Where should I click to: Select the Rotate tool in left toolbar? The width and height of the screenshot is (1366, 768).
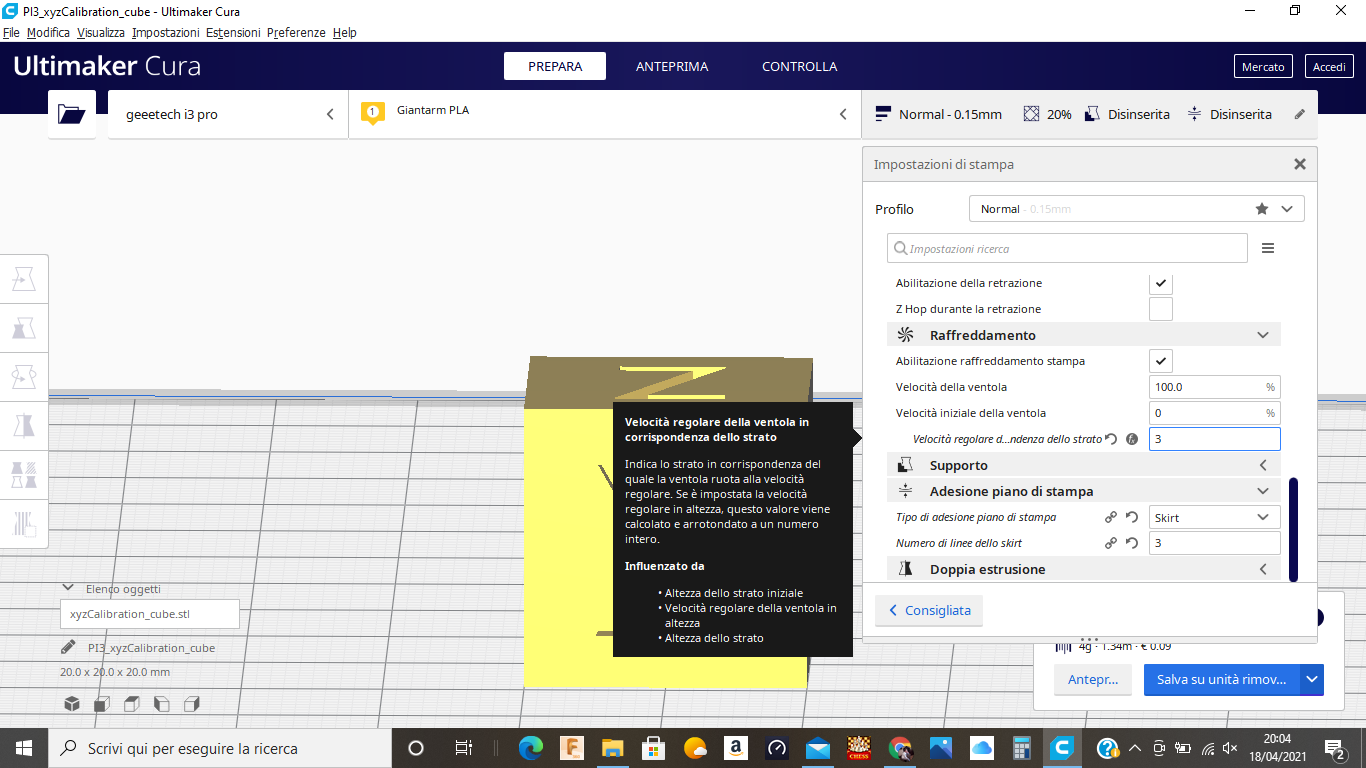pos(24,377)
